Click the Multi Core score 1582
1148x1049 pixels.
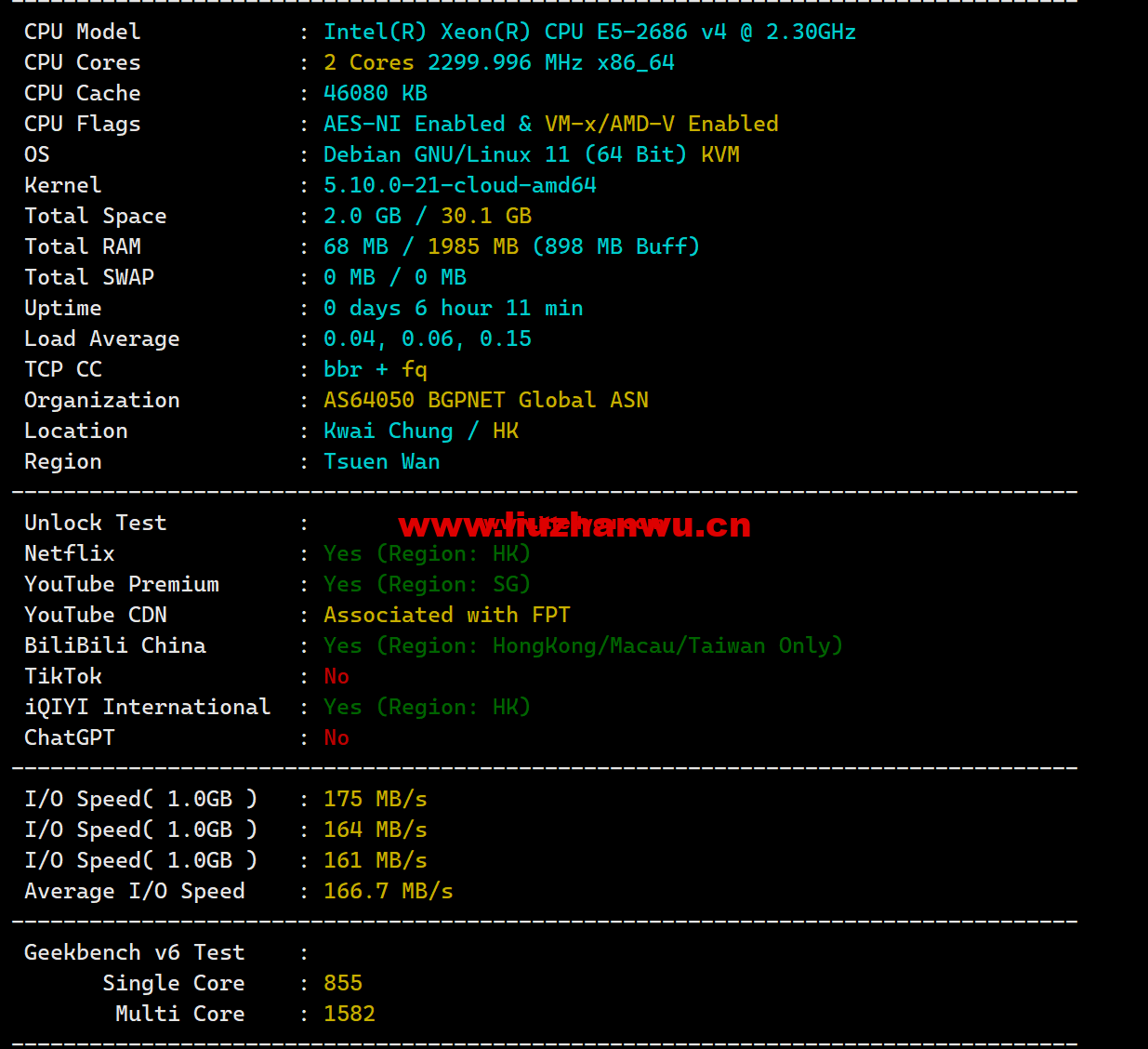350,1014
